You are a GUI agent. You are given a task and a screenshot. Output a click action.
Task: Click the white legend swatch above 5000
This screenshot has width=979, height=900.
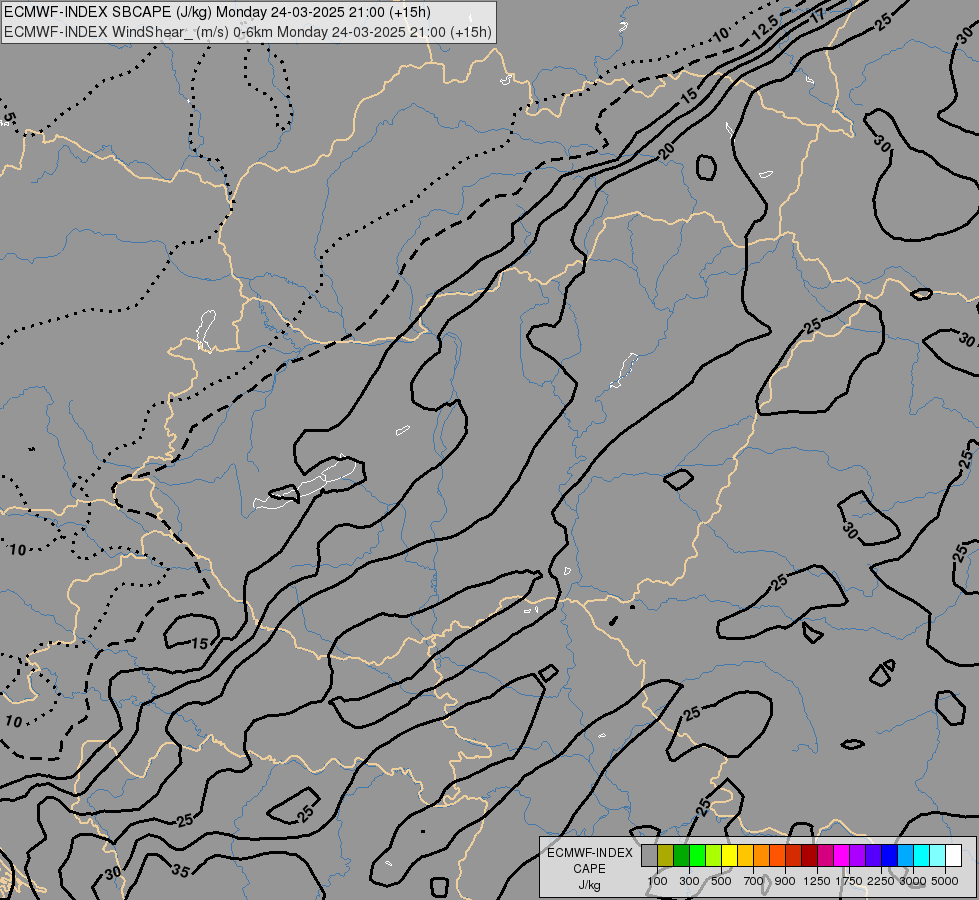[954, 856]
